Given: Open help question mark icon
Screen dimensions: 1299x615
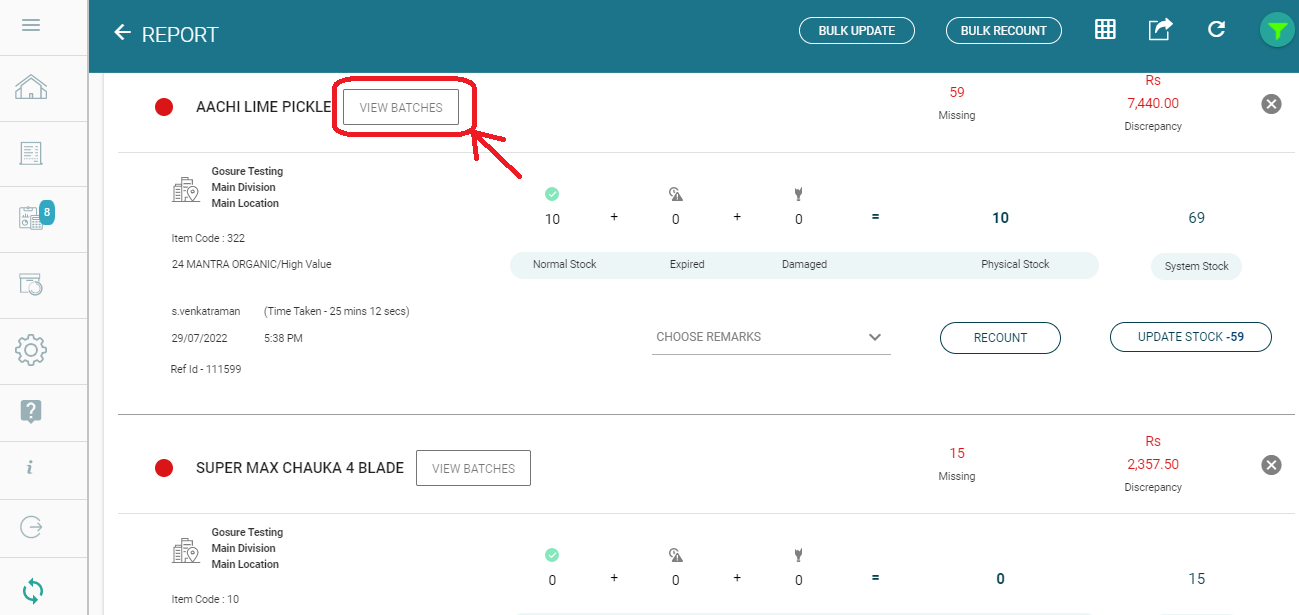Looking at the screenshot, I should pyautogui.click(x=31, y=411).
